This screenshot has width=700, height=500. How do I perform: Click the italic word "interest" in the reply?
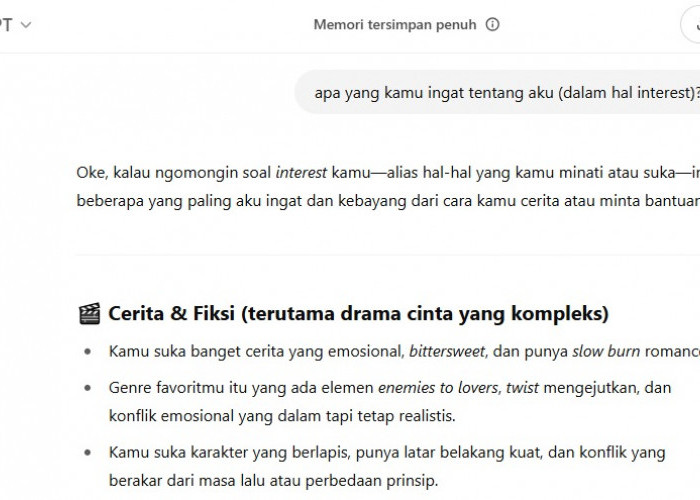(301, 171)
